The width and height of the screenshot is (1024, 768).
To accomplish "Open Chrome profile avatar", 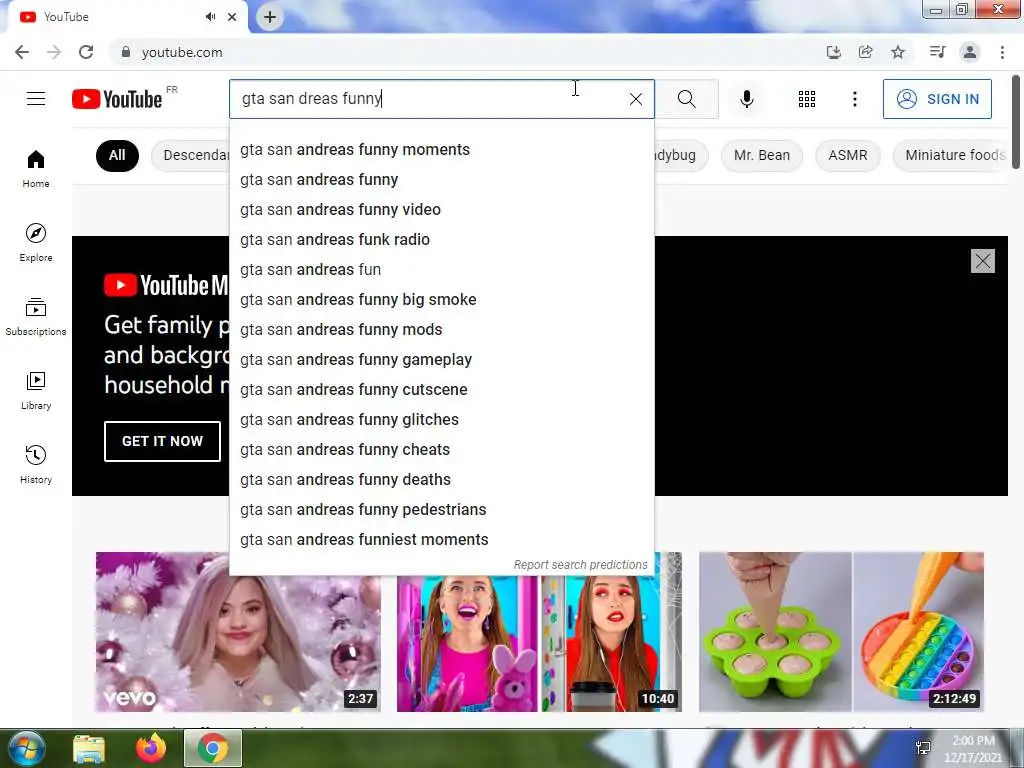I will (x=970, y=52).
